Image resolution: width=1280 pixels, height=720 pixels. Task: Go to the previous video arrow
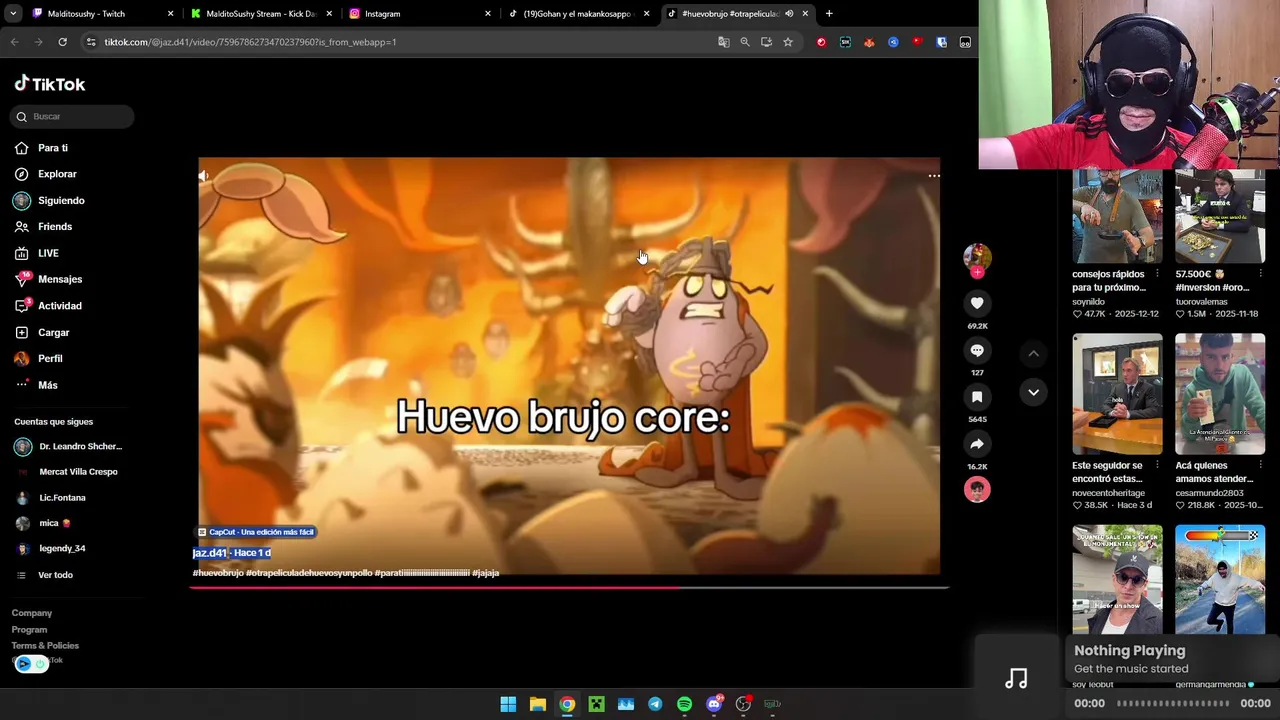click(x=1033, y=353)
